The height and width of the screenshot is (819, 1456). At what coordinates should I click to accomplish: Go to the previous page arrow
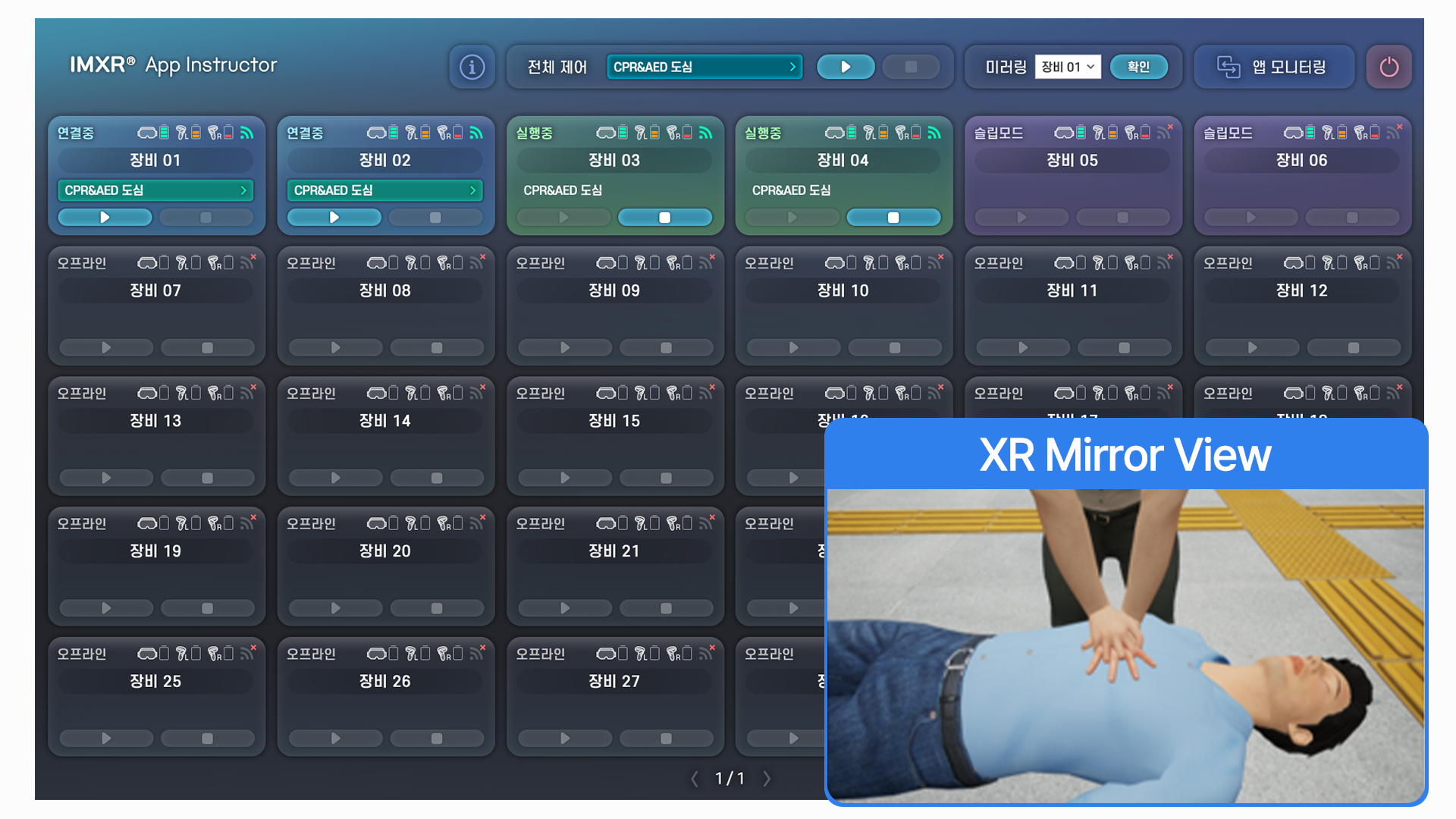pos(694,779)
